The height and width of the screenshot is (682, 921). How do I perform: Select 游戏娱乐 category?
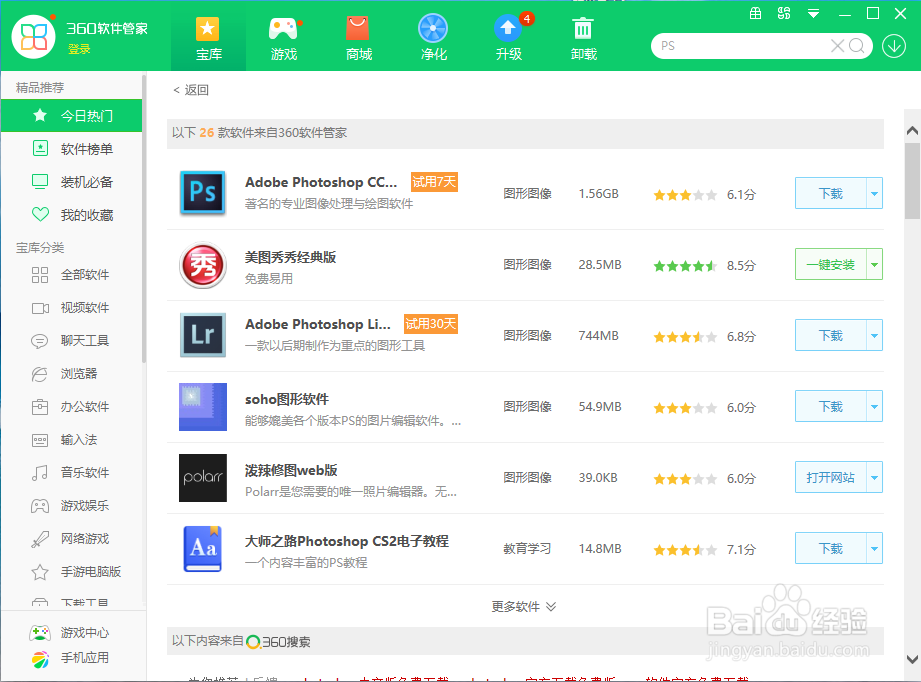[x=72, y=505]
